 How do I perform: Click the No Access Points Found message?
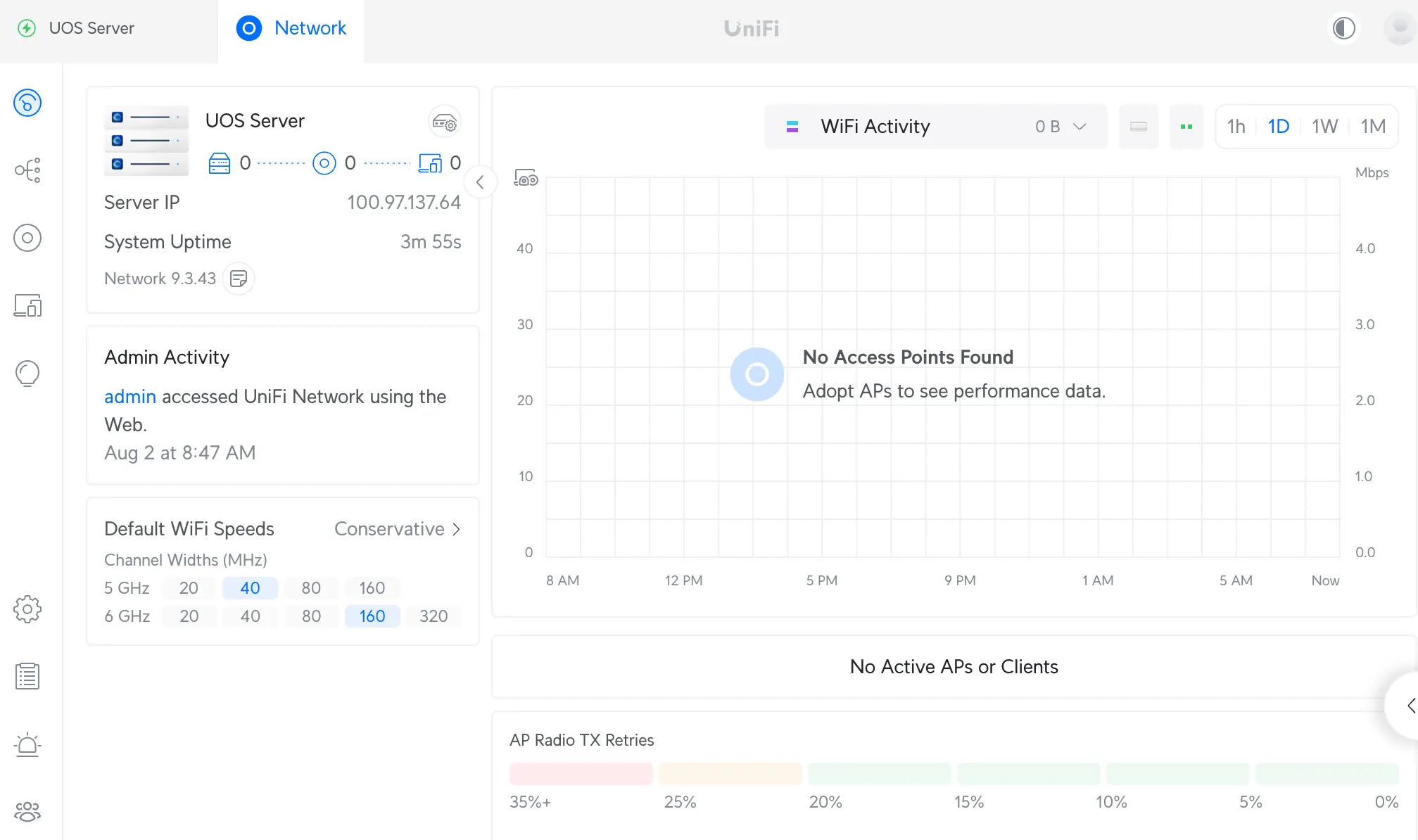[x=908, y=357]
